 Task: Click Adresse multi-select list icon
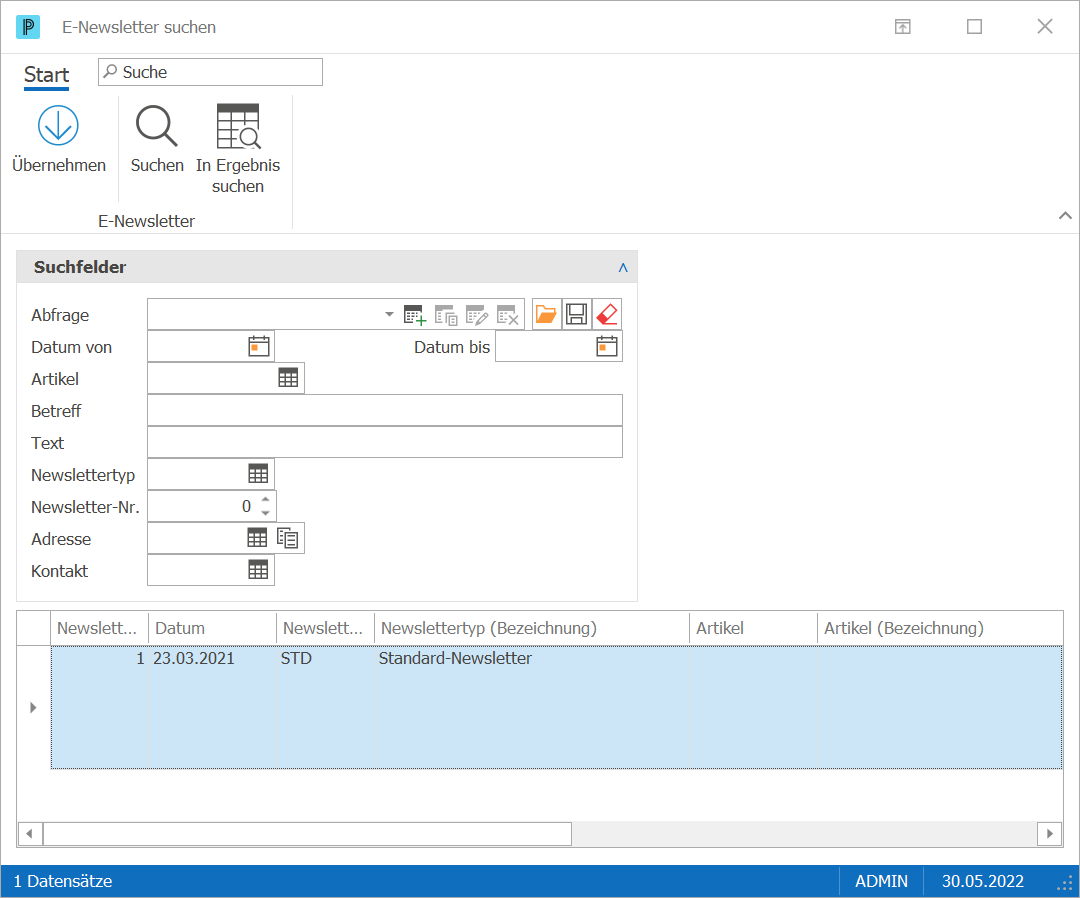point(288,538)
